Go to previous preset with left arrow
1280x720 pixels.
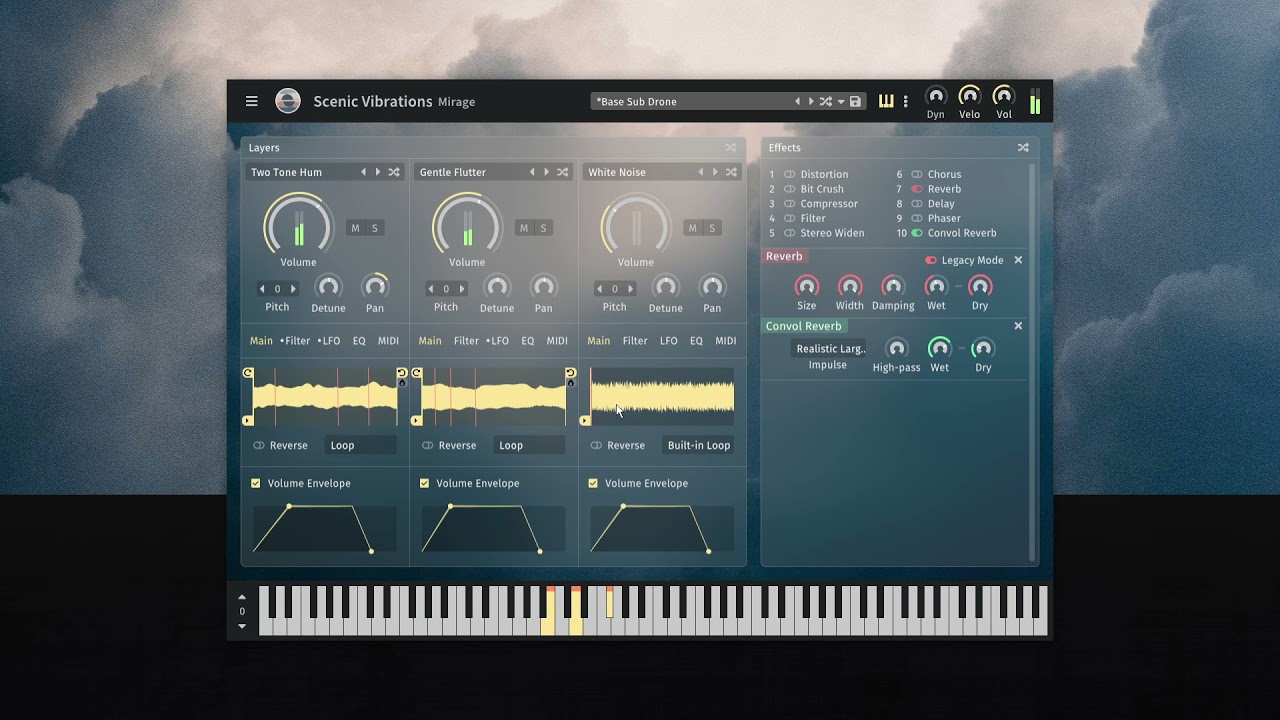(797, 101)
